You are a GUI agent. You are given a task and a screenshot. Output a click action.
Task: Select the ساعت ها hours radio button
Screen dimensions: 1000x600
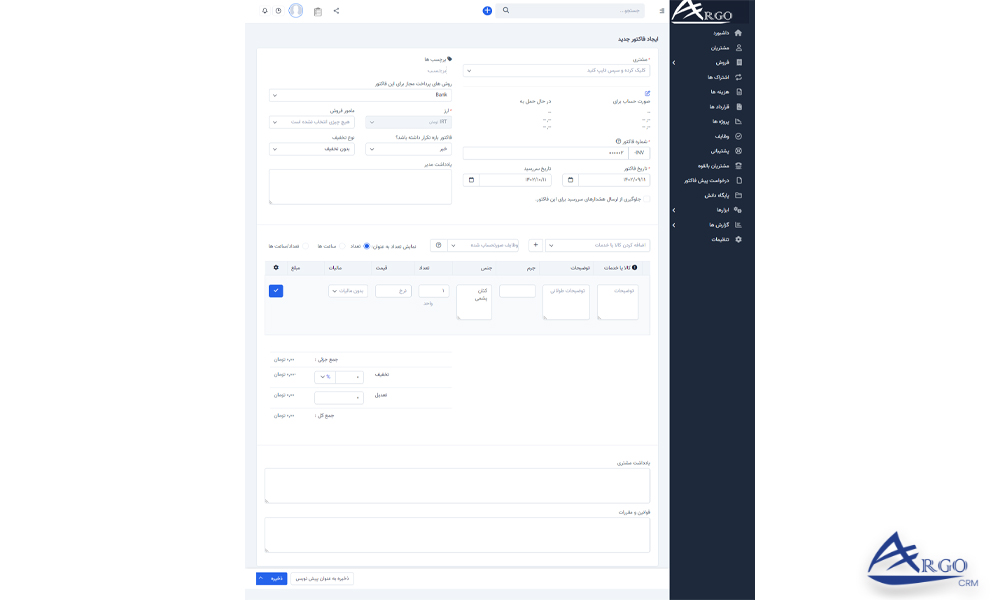(x=342, y=245)
